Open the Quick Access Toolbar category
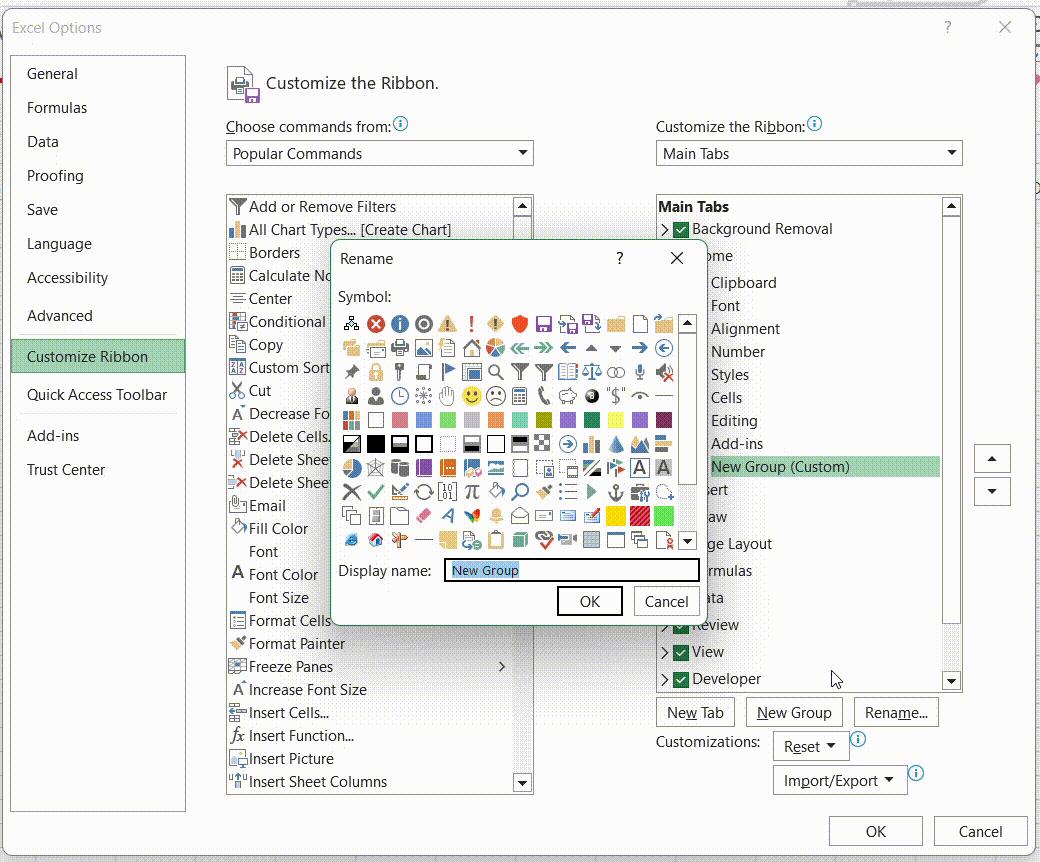This screenshot has height=862, width=1040. coord(97,395)
